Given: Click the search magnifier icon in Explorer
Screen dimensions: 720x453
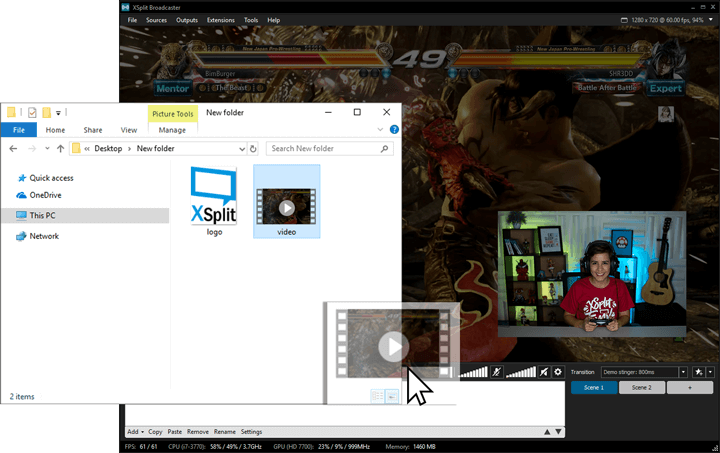Looking at the screenshot, I should coord(384,148).
